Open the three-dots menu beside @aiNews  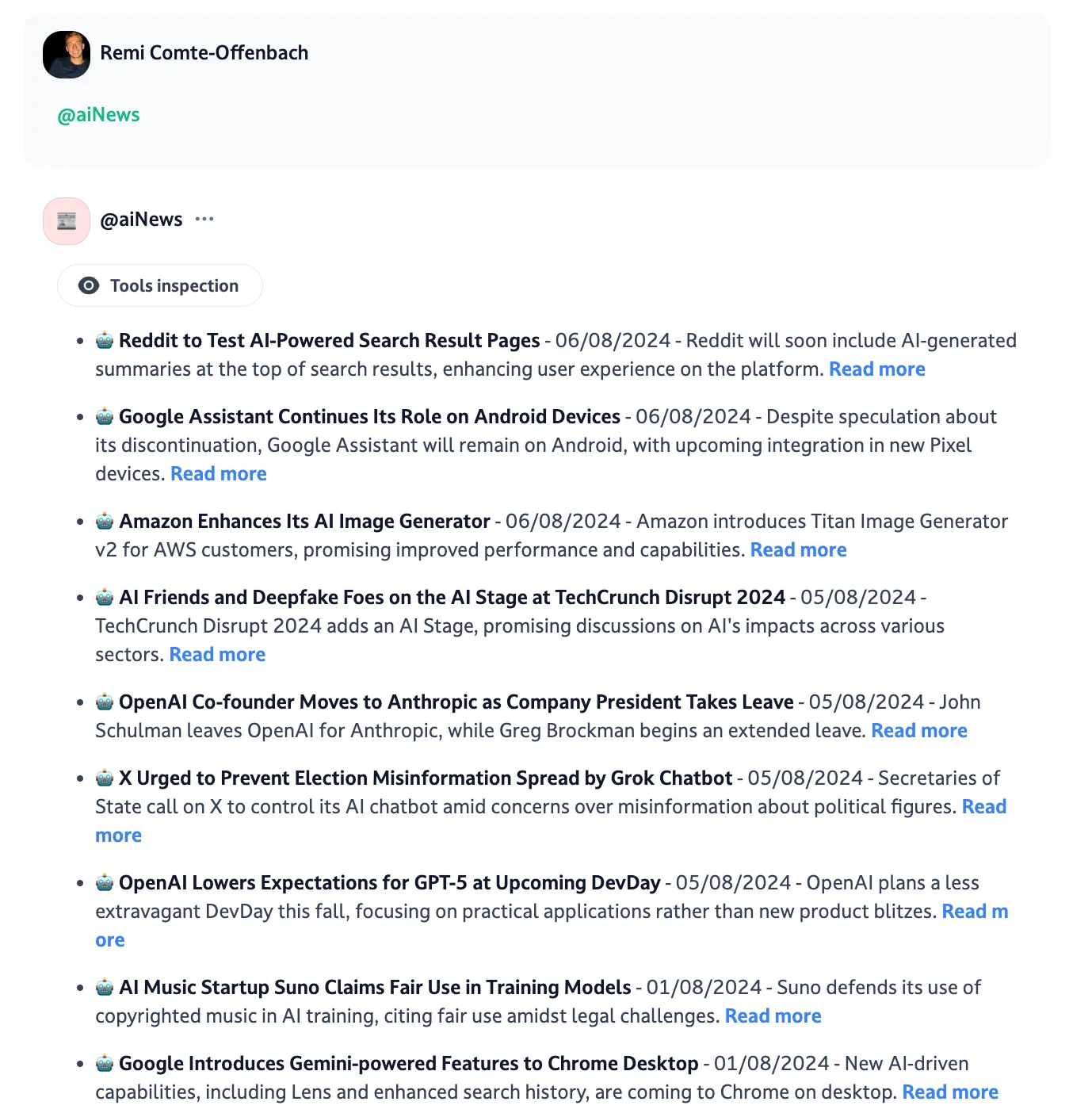click(204, 220)
